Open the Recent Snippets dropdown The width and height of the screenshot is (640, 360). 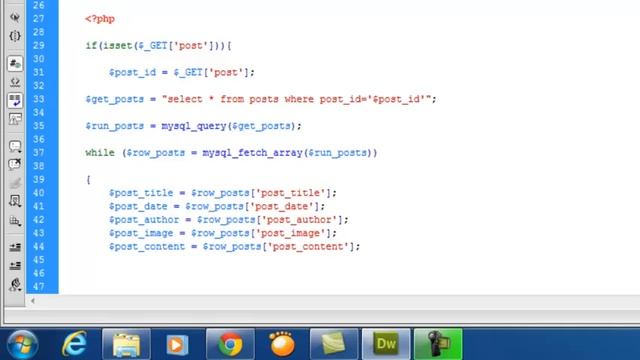click(15, 201)
